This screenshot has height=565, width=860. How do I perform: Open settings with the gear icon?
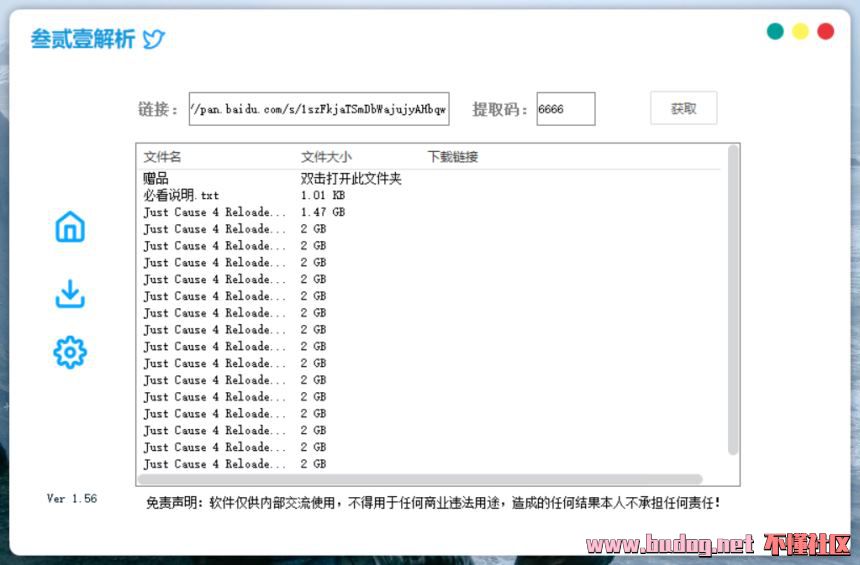pos(70,352)
